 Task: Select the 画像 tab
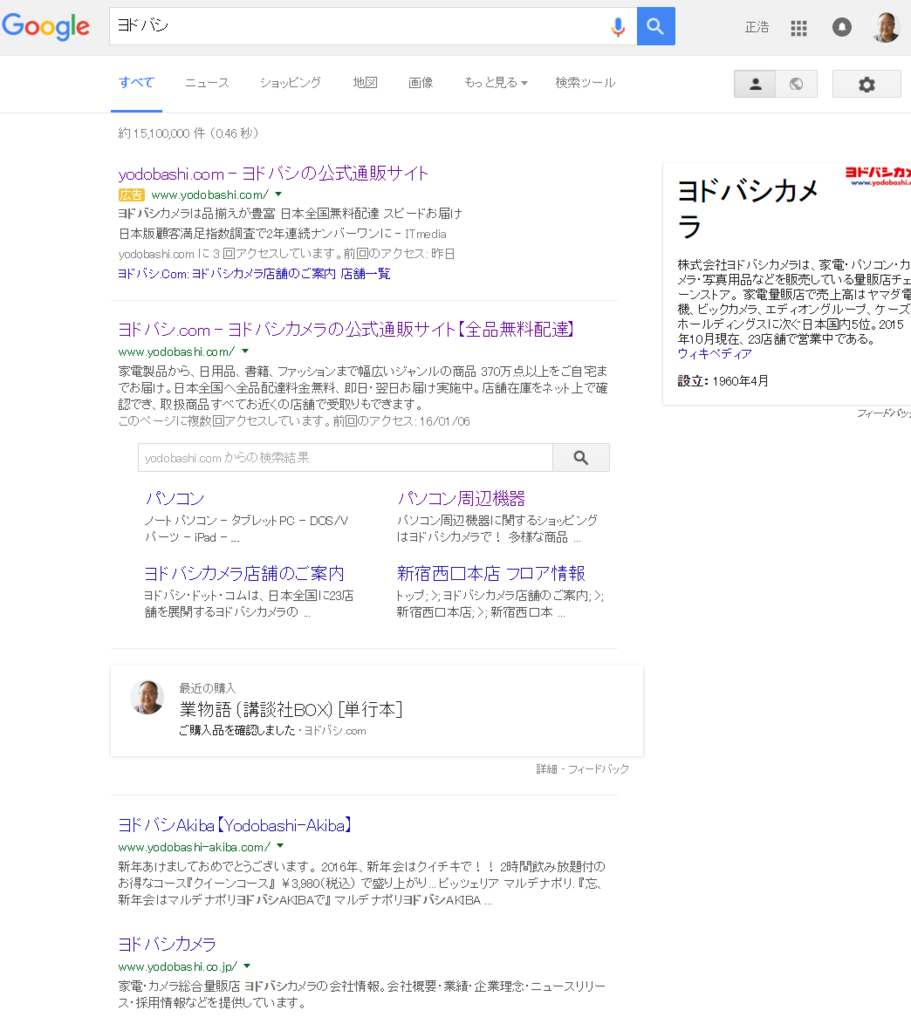[421, 82]
